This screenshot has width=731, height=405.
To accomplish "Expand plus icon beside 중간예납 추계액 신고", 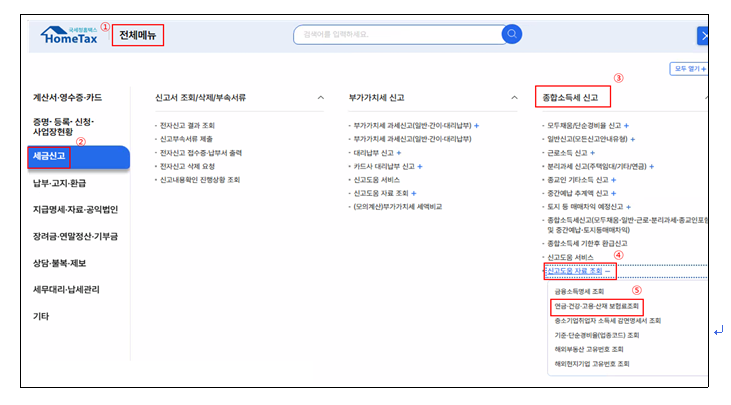I will click(613, 192).
